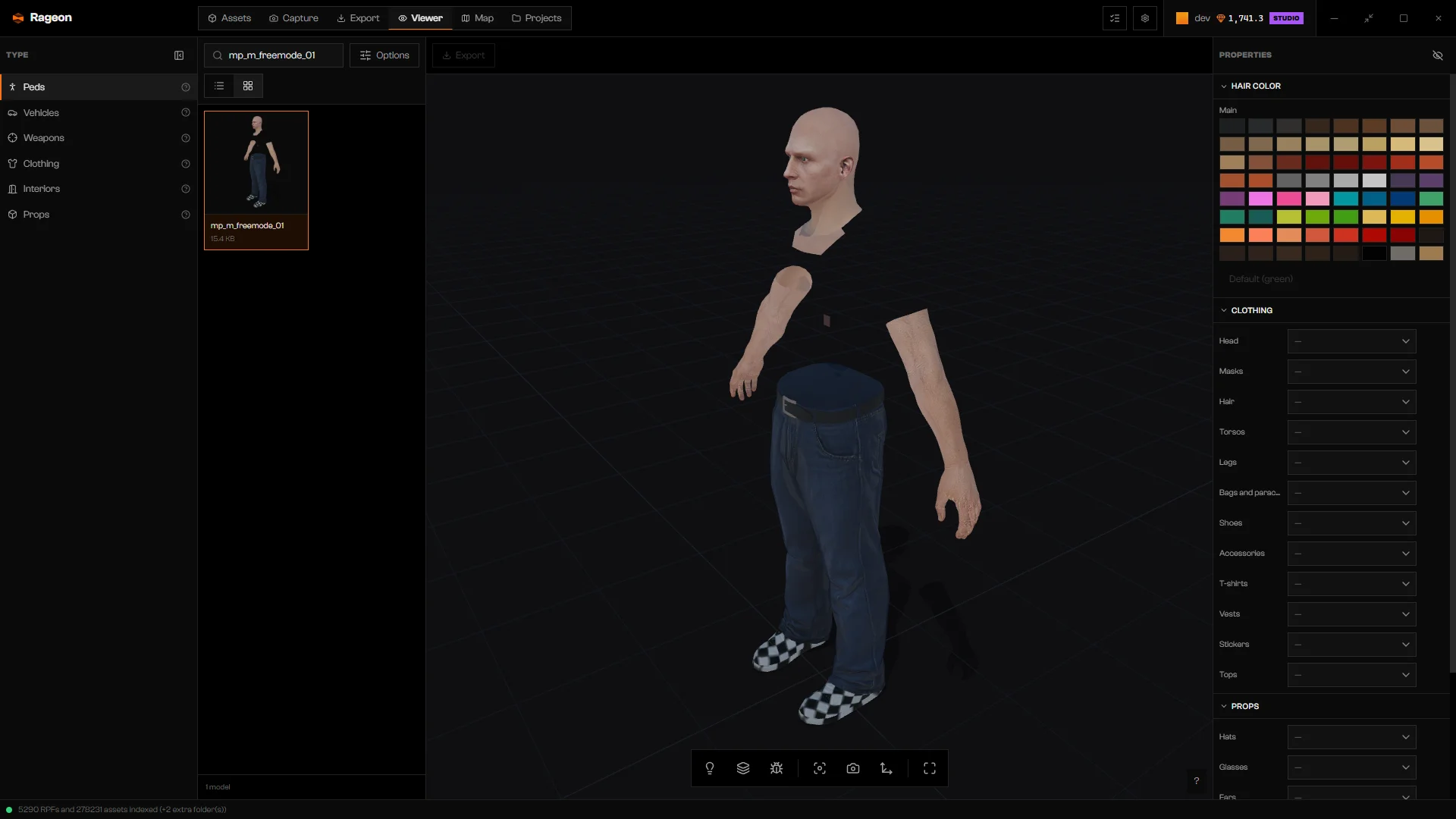Click the bug debug icon in viewer toolbar
The height and width of the screenshot is (819, 1456).
click(777, 768)
